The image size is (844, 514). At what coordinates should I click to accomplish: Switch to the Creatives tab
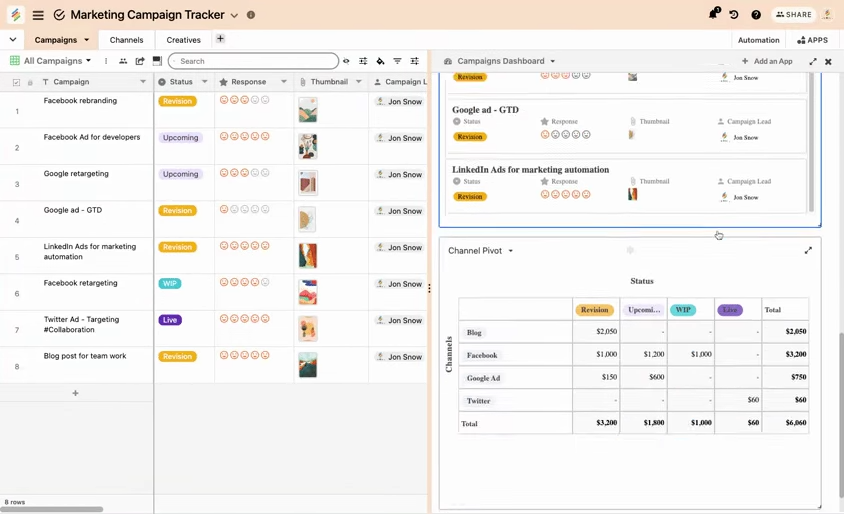pos(184,40)
